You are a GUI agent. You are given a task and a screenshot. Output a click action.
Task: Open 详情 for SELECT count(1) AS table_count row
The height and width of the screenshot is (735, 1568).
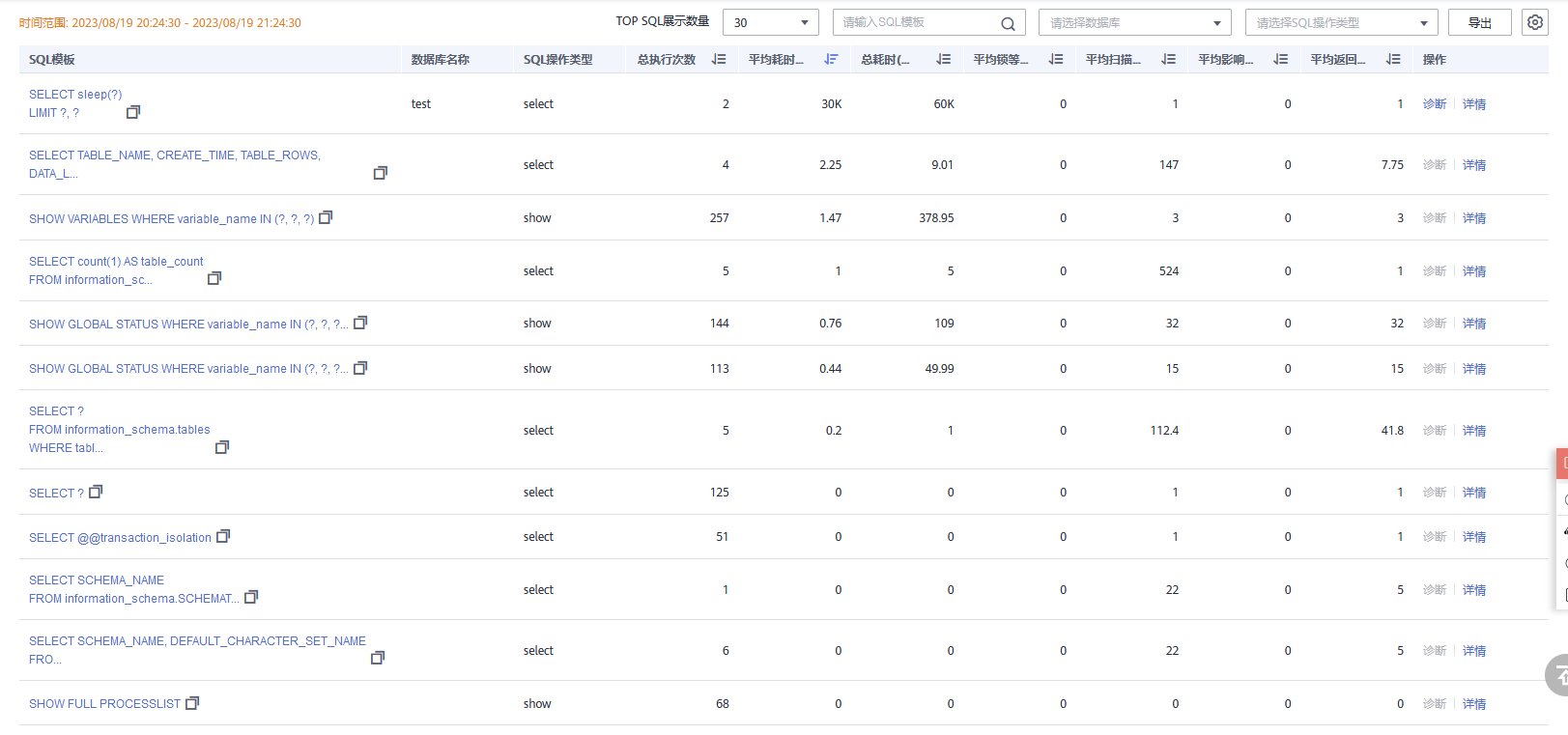click(x=1474, y=271)
